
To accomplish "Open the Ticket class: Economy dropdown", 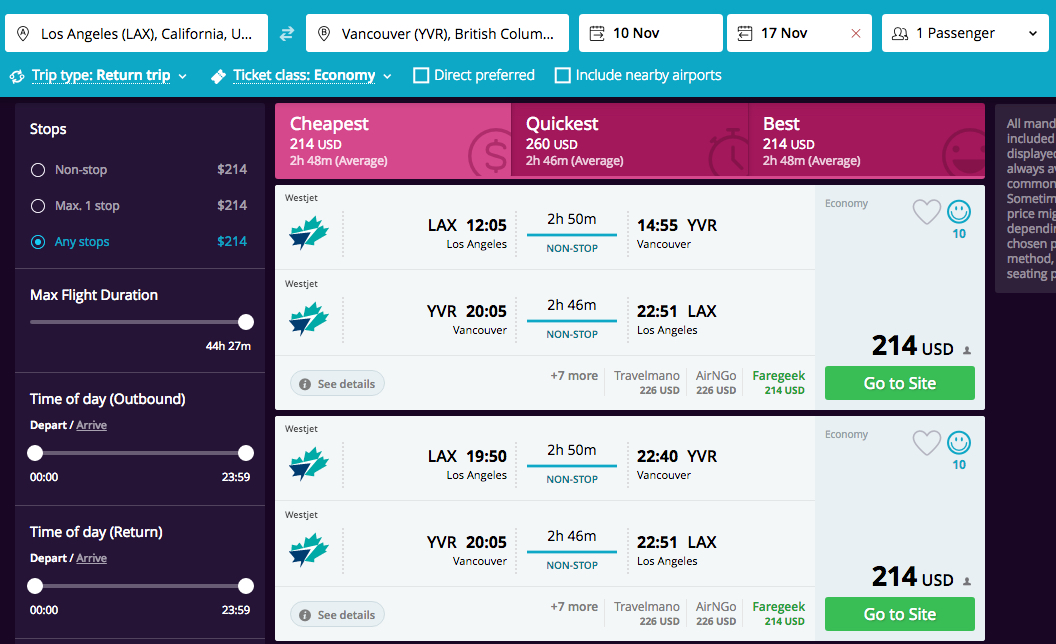I will pyautogui.click(x=301, y=75).
